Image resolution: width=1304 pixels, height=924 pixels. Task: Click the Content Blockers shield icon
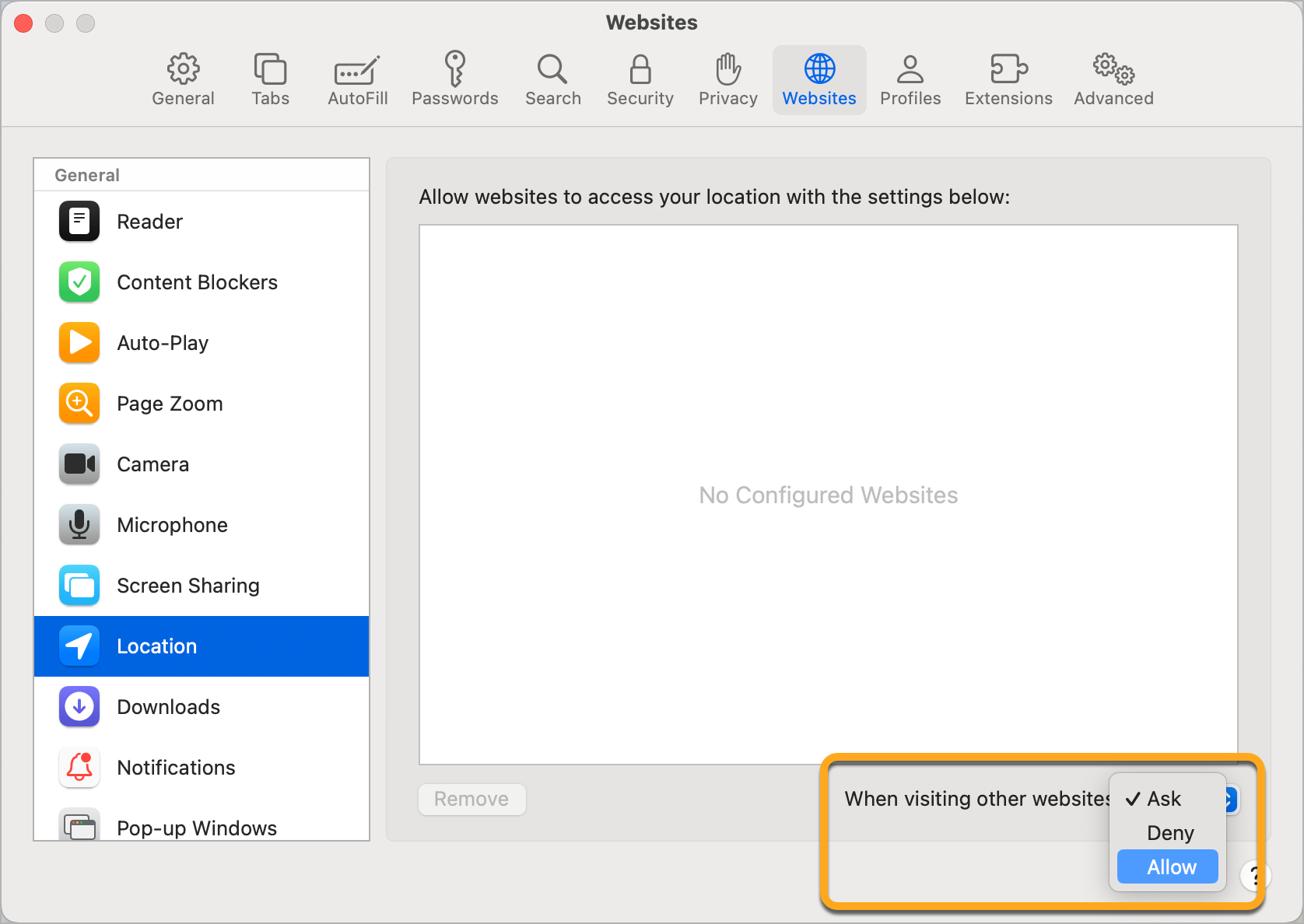(x=79, y=282)
